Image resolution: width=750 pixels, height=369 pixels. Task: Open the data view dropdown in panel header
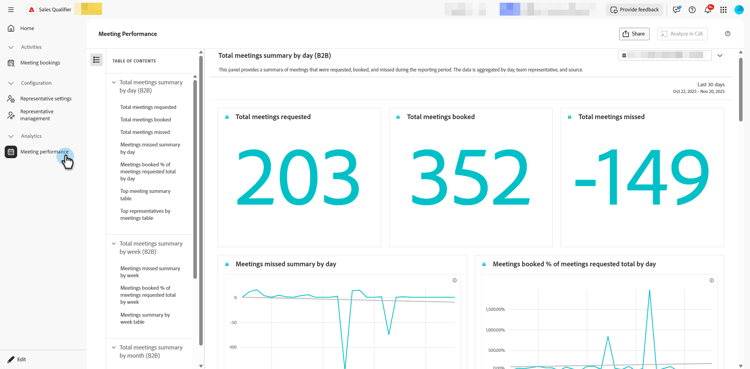(664, 56)
